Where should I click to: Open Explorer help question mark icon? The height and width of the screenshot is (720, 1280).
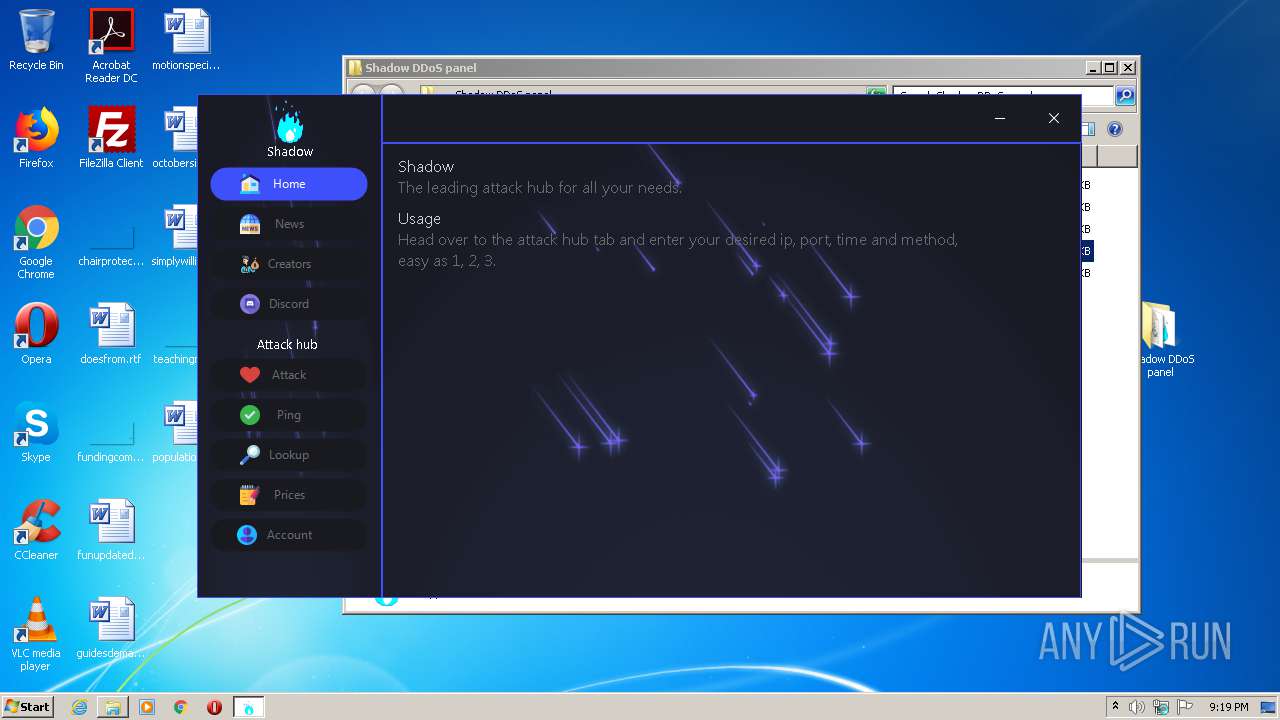point(1115,129)
